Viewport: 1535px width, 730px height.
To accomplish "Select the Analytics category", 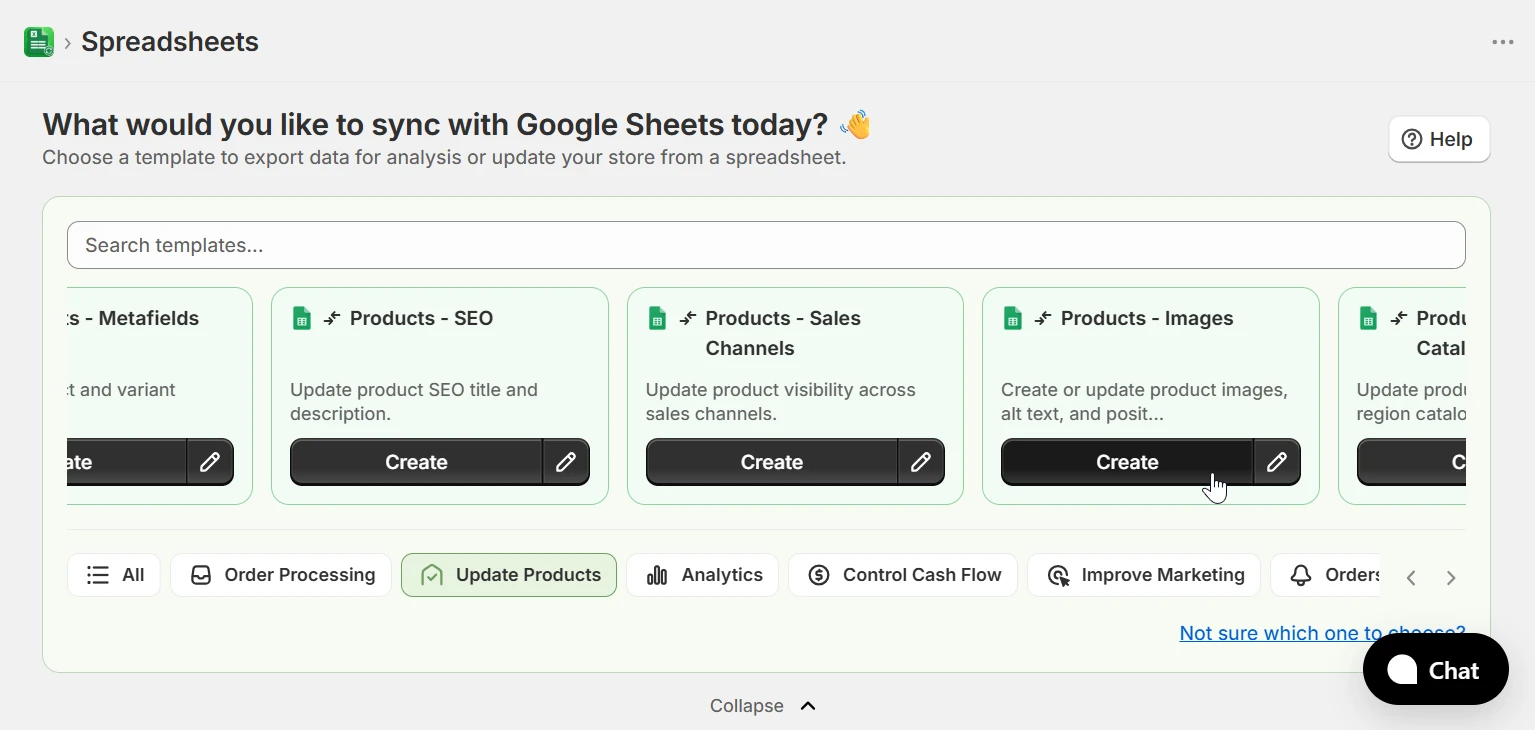I will pos(703,575).
